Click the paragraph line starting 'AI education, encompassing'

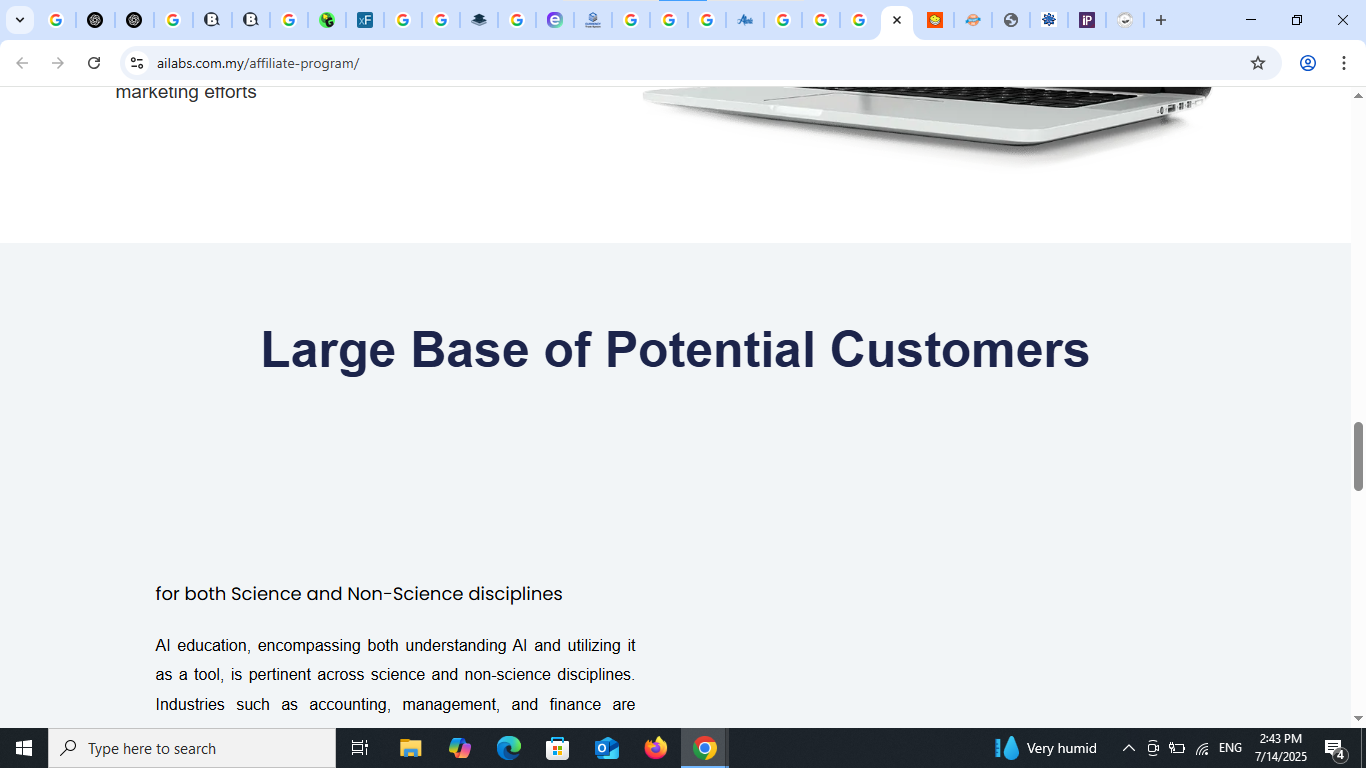395,646
